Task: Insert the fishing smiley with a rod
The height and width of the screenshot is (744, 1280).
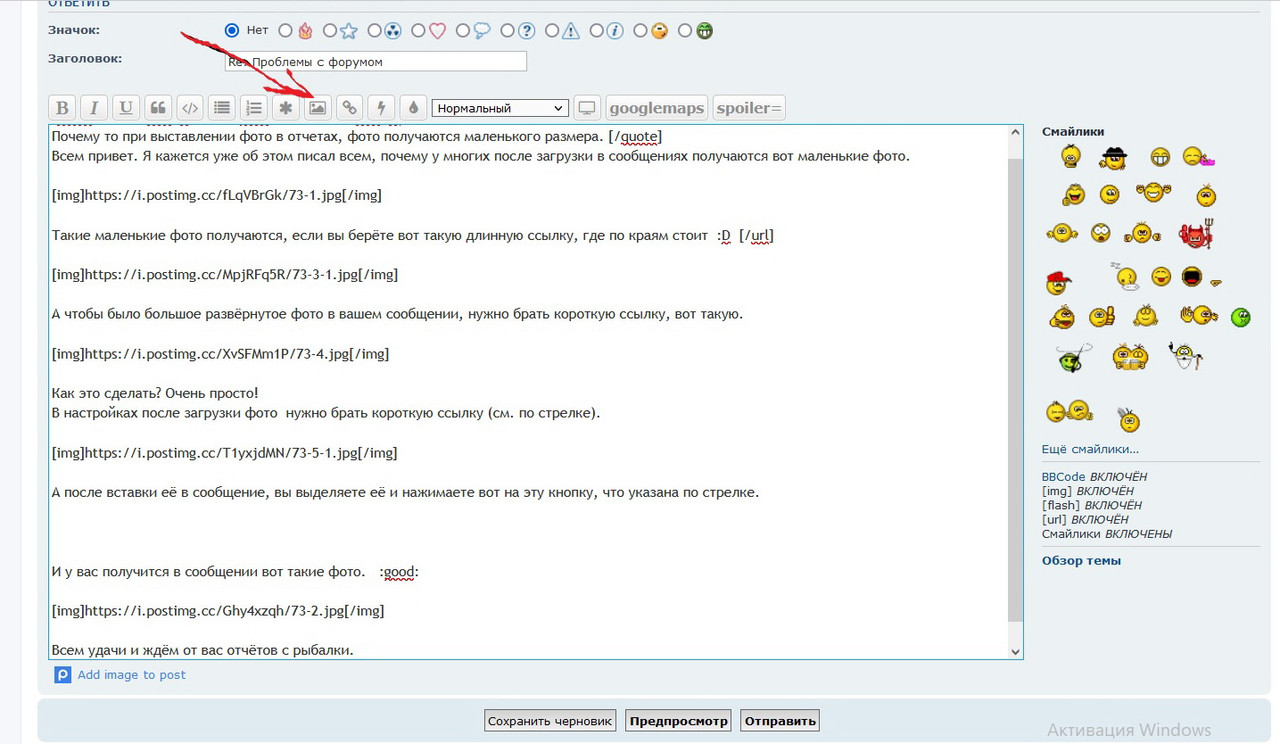Action: pos(1074,356)
